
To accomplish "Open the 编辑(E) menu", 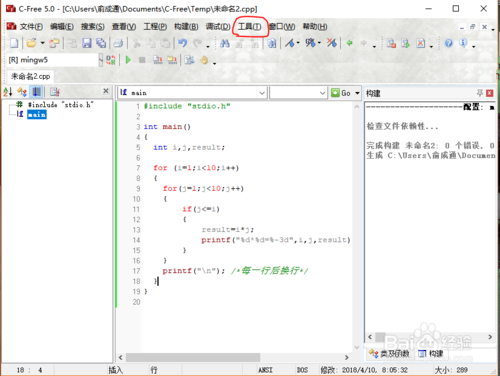I will (x=62, y=27).
